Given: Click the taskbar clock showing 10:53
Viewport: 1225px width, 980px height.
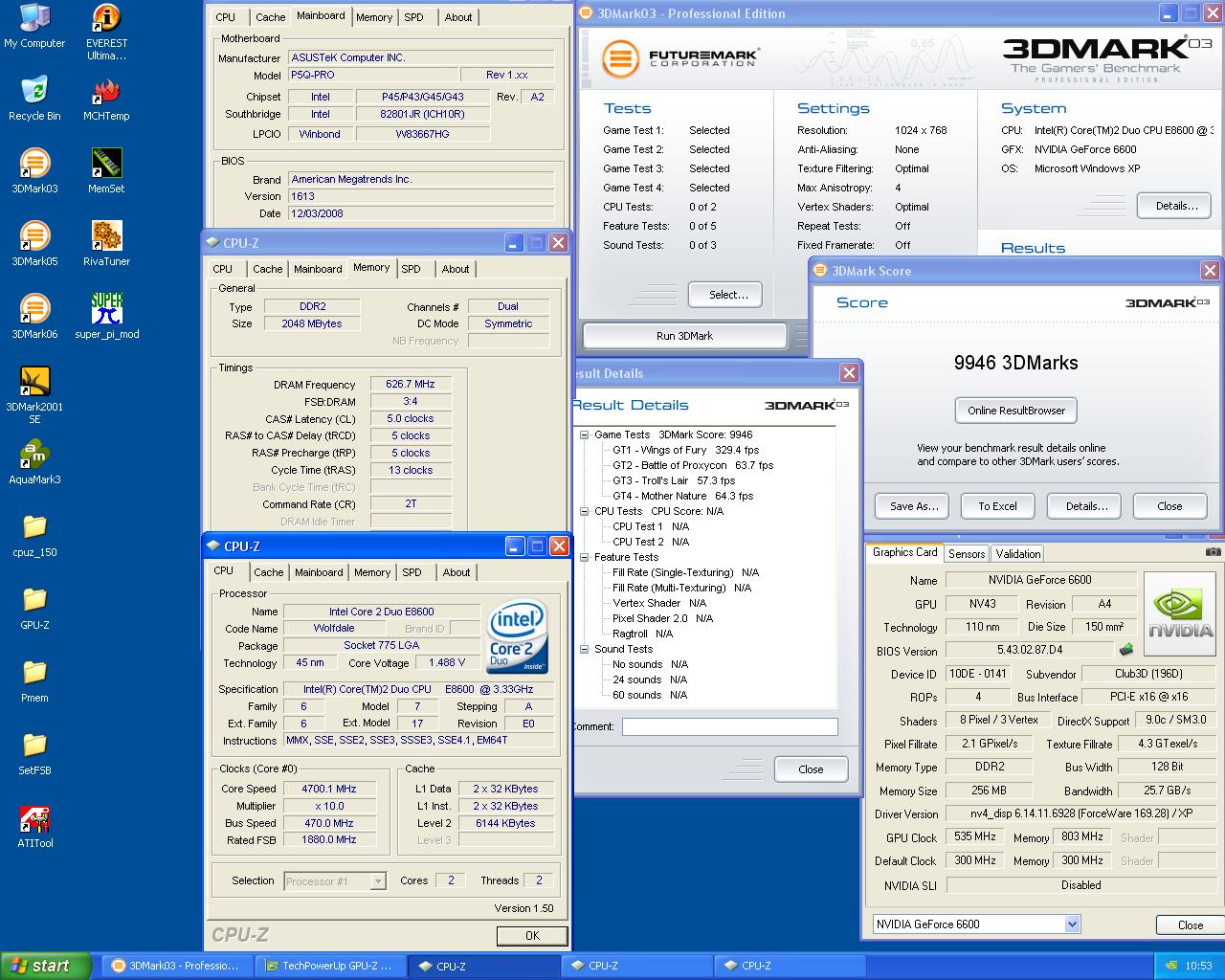Looking at the screenshot, I should (1198, 966).
